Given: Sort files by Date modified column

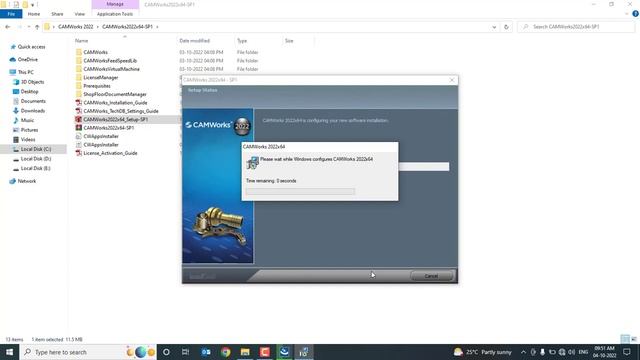Looking at the screenshot, I should click(x=195, y=41).
